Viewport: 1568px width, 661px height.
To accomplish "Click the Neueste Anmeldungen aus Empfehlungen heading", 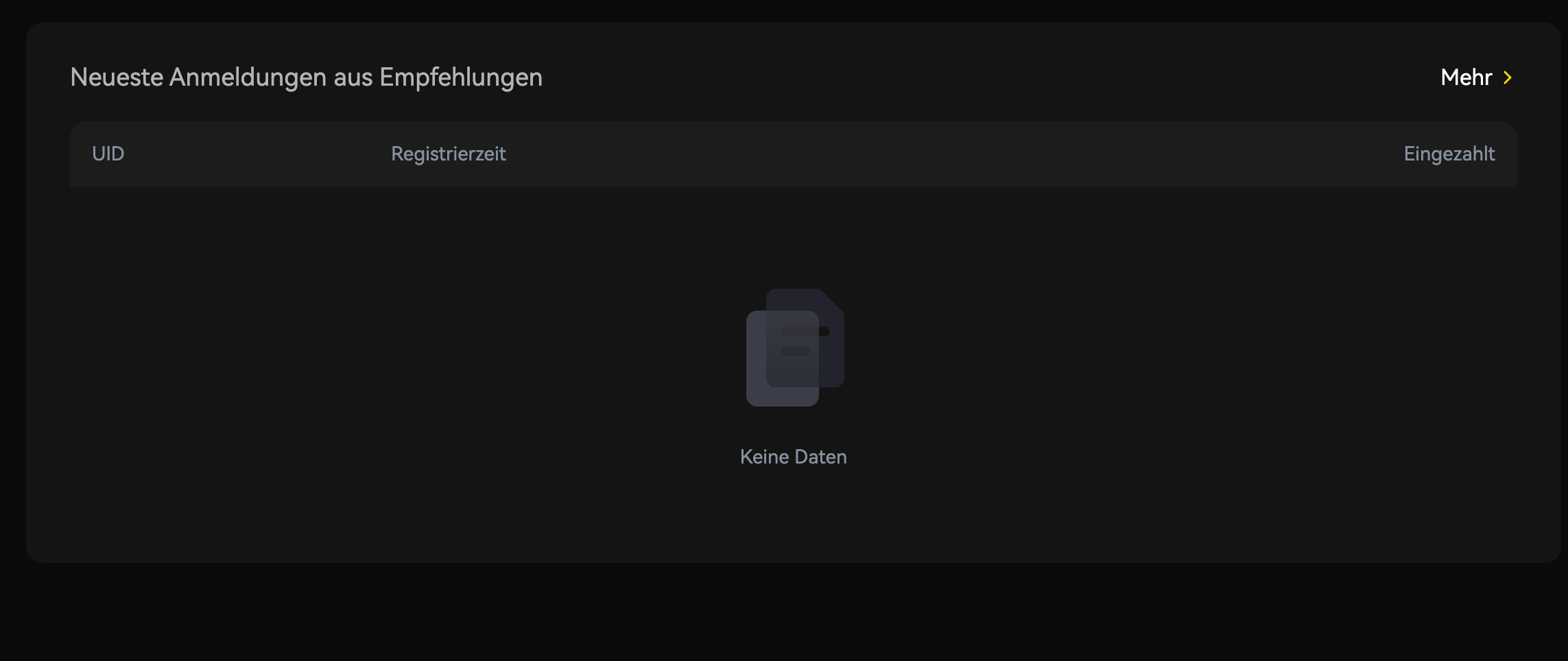I will (x=306, y=77).
